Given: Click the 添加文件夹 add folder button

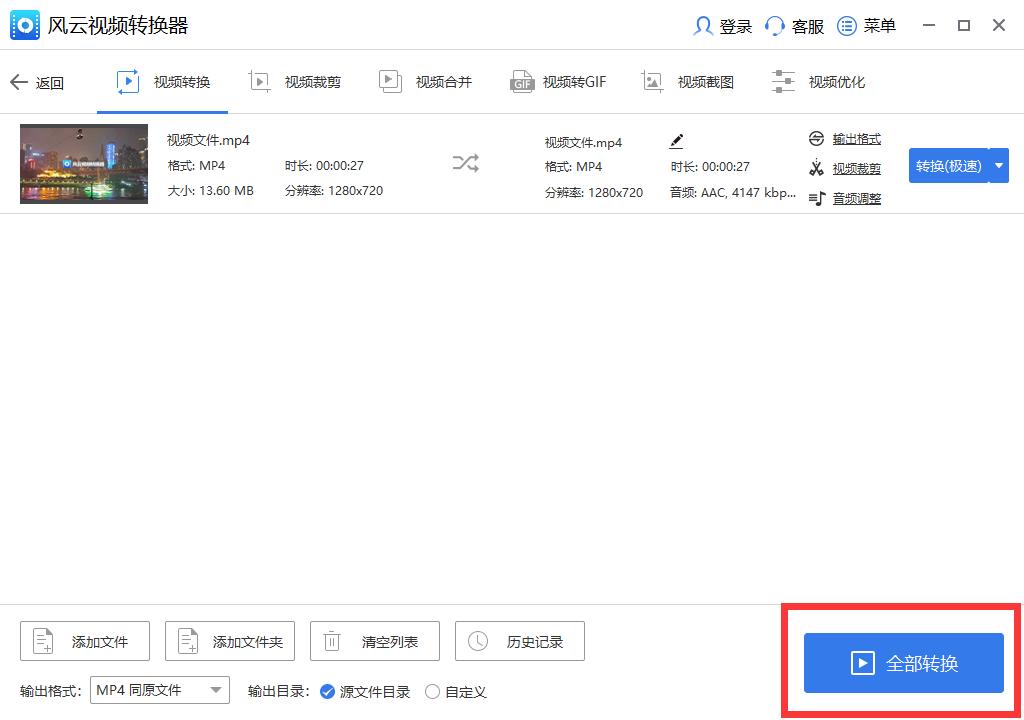Looking at the screenshot, I should pos(229,640).
